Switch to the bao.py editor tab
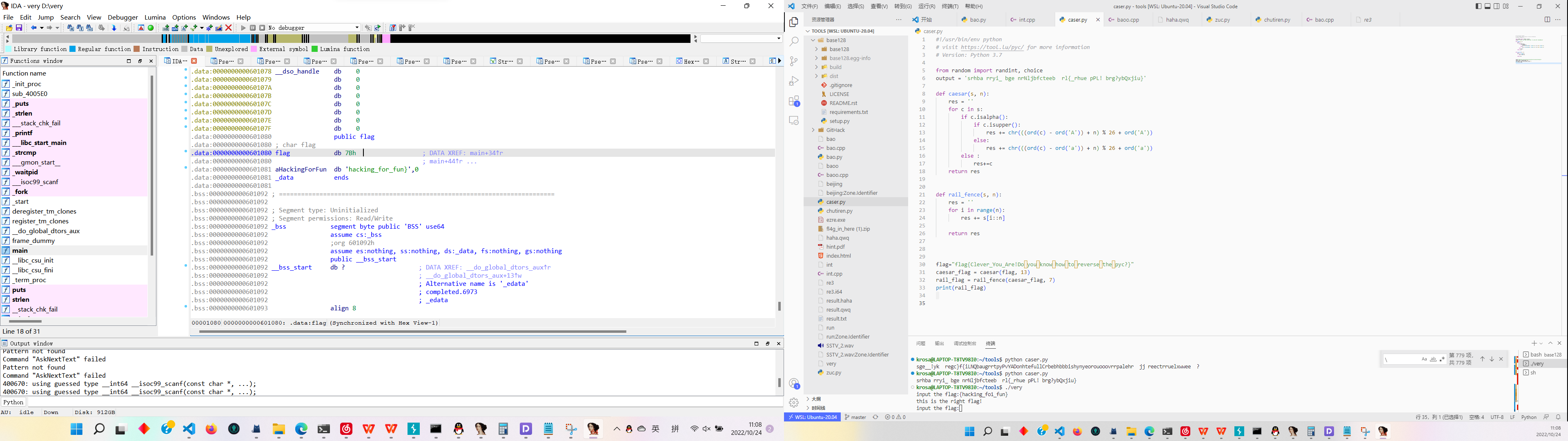This screenshot has height=441, width=1568. [978, 20]
